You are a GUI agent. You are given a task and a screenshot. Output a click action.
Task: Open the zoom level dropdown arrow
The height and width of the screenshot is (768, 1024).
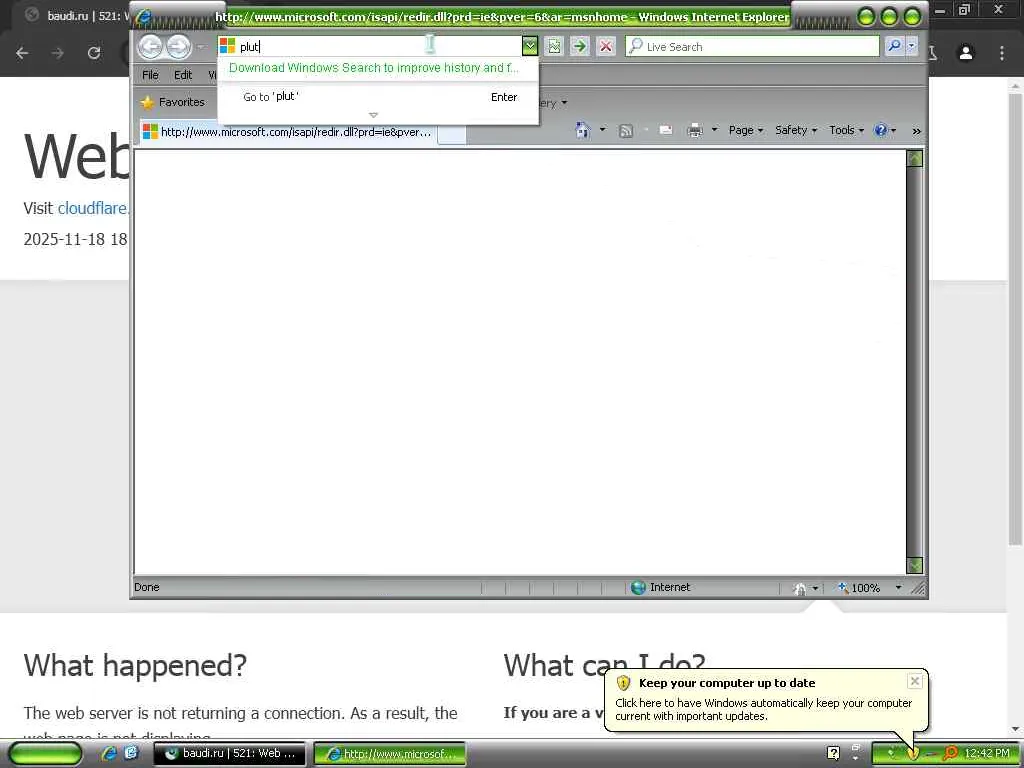[898, 588]
